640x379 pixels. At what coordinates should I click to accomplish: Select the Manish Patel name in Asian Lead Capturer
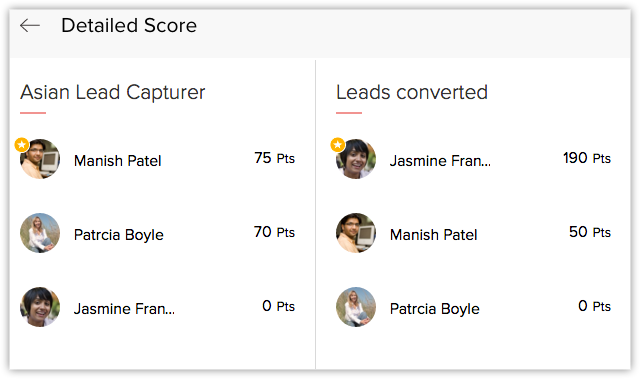coord(118,161)
